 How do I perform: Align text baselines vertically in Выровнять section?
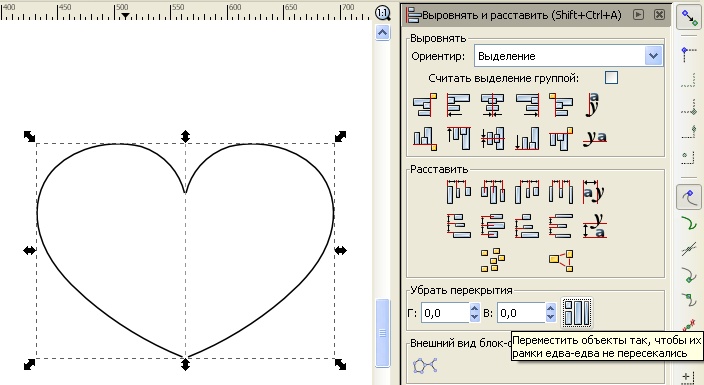click(x=595, y=138)
